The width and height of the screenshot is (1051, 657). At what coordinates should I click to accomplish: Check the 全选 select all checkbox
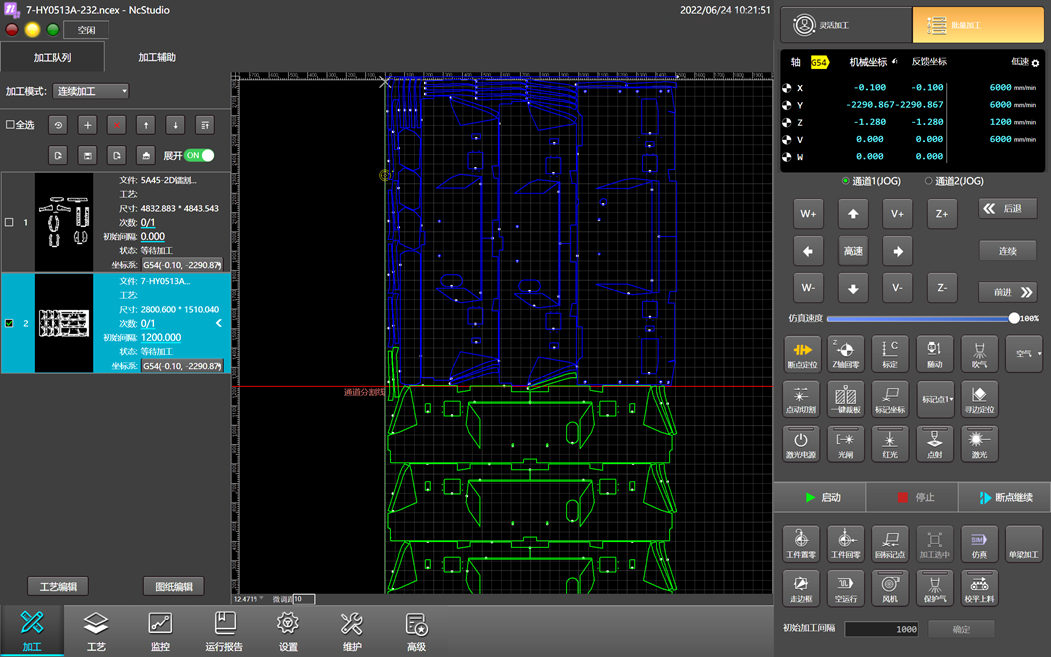pos(11,125)
